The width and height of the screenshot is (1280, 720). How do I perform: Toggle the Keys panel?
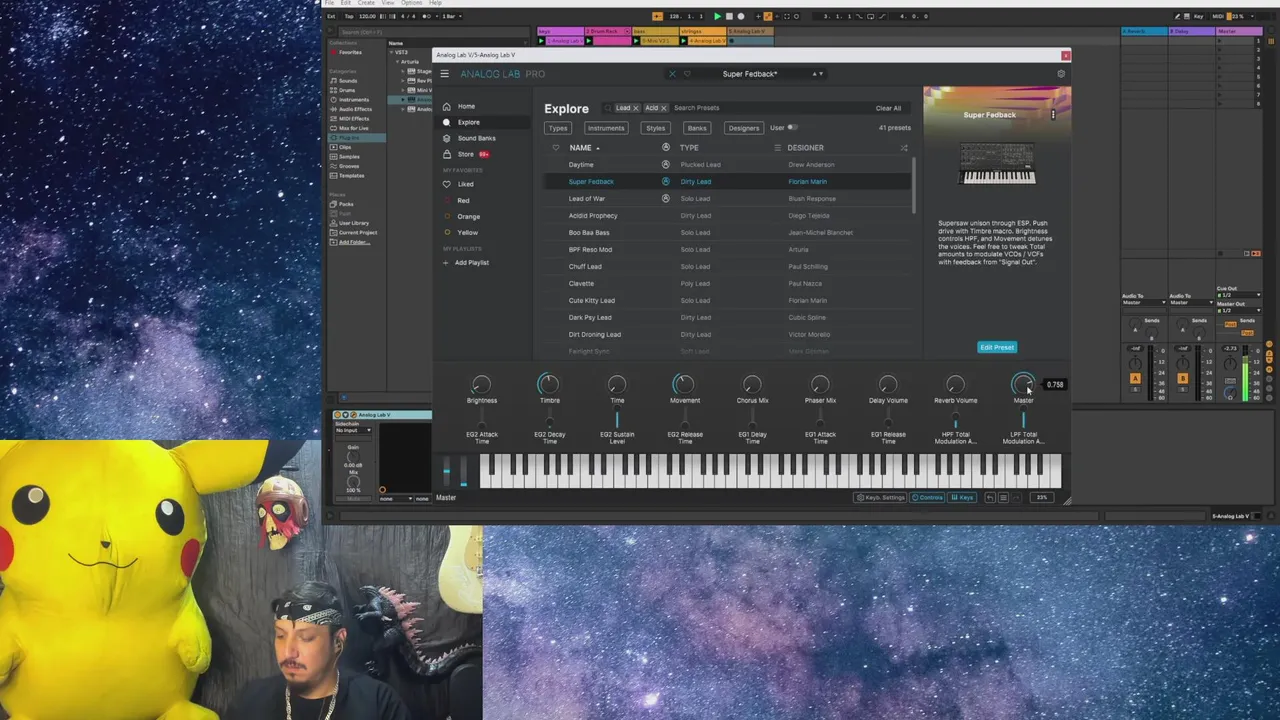point(962,497)
